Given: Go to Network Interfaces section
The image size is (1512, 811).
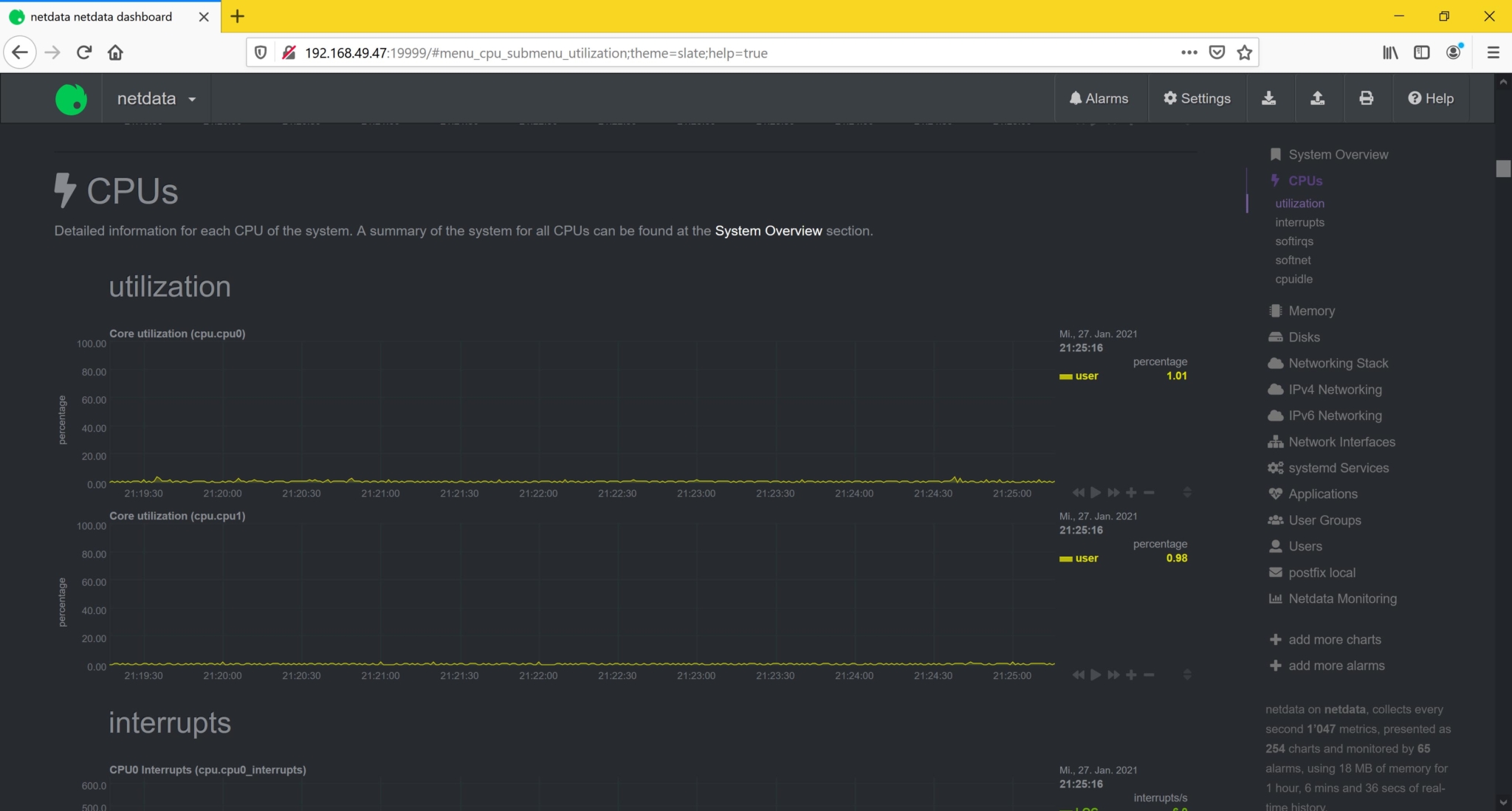Looking at the screenshot, I should click(x=1341, y=442).
